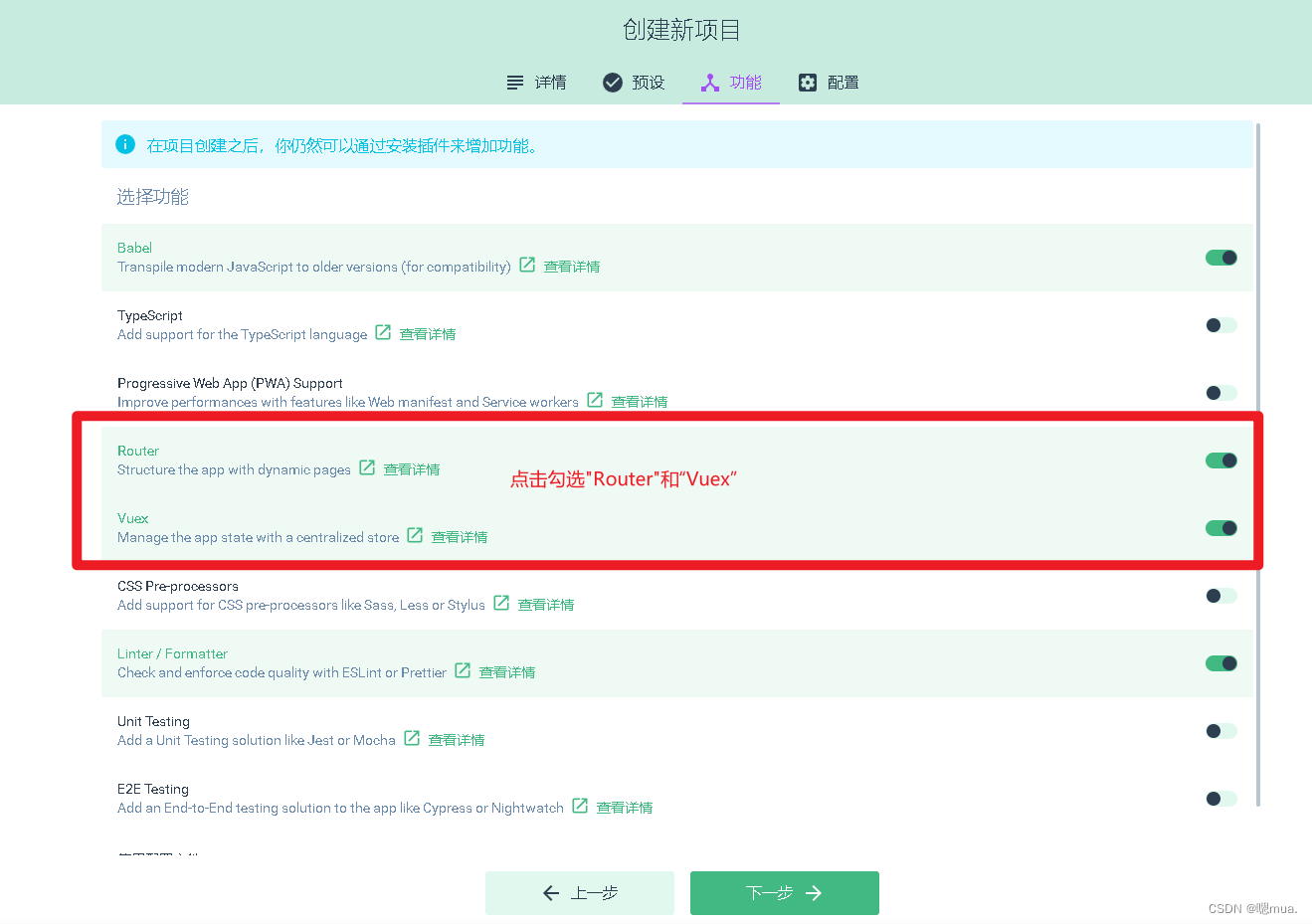Disable the Linter / Formatter switch
Screen dimensions: 1312x924
(1221, 663)
